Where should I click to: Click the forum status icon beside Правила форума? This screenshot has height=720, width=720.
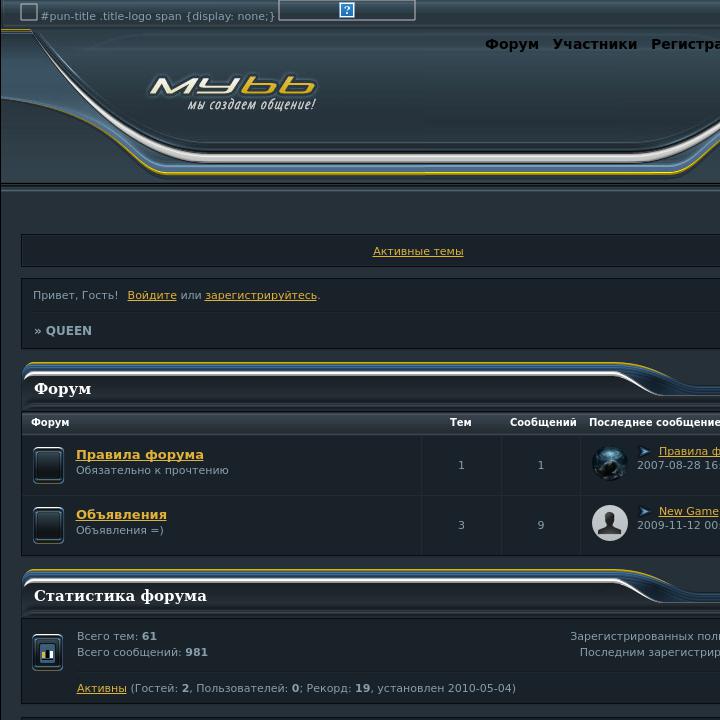[x=48, y=465]
